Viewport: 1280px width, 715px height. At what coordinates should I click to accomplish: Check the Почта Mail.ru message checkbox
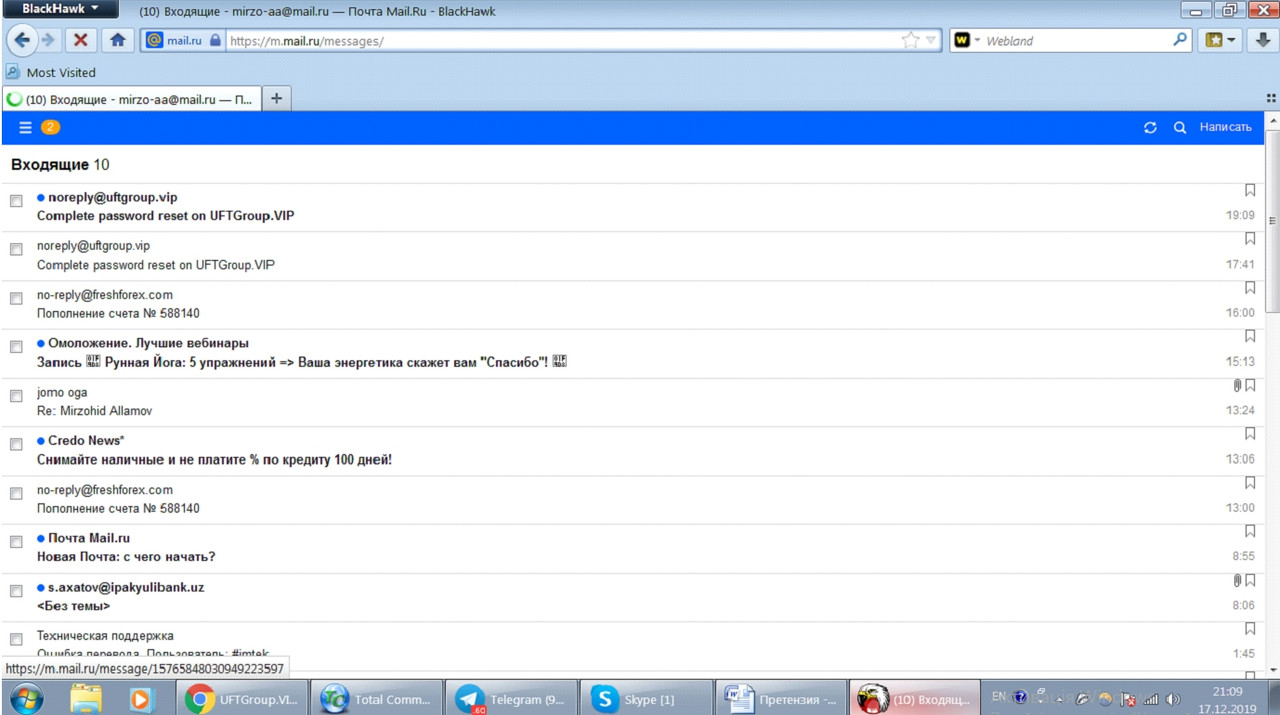point(16,542)
